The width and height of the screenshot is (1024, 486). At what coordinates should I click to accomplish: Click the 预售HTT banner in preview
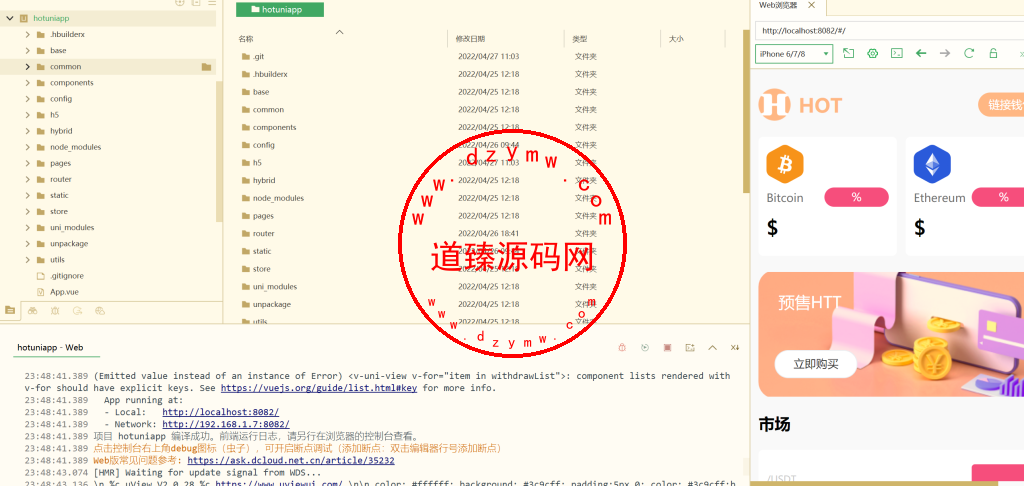point(891,334)
